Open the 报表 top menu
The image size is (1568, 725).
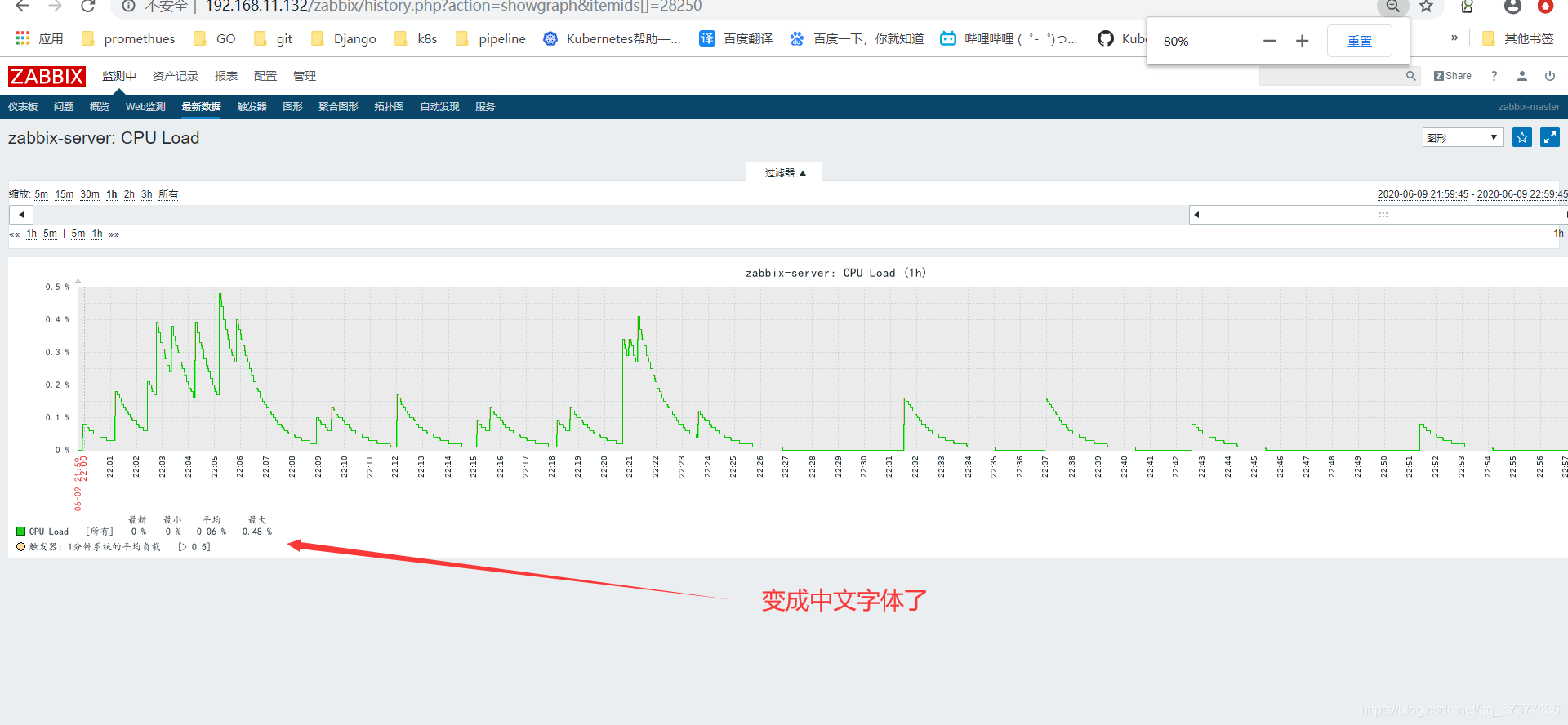coord(226,76)
